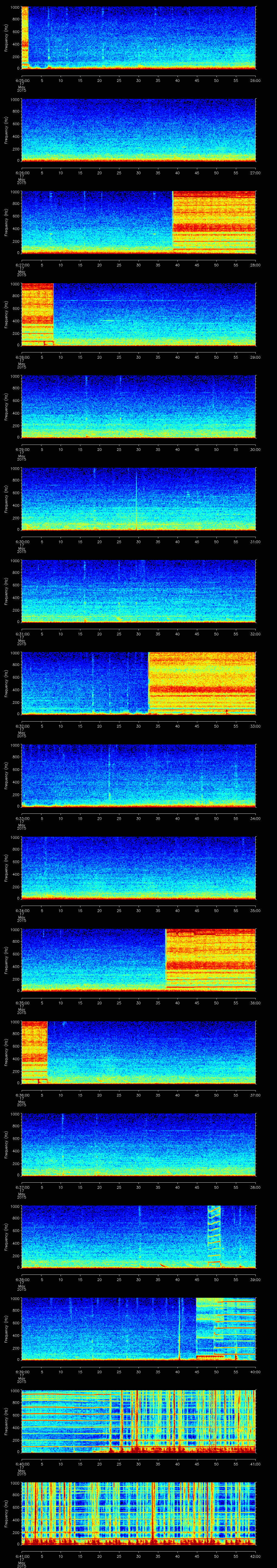277x1568 pixels.
Task: Click the spectrogram panel starting at 6:35:00
Action: pos(138,960)
